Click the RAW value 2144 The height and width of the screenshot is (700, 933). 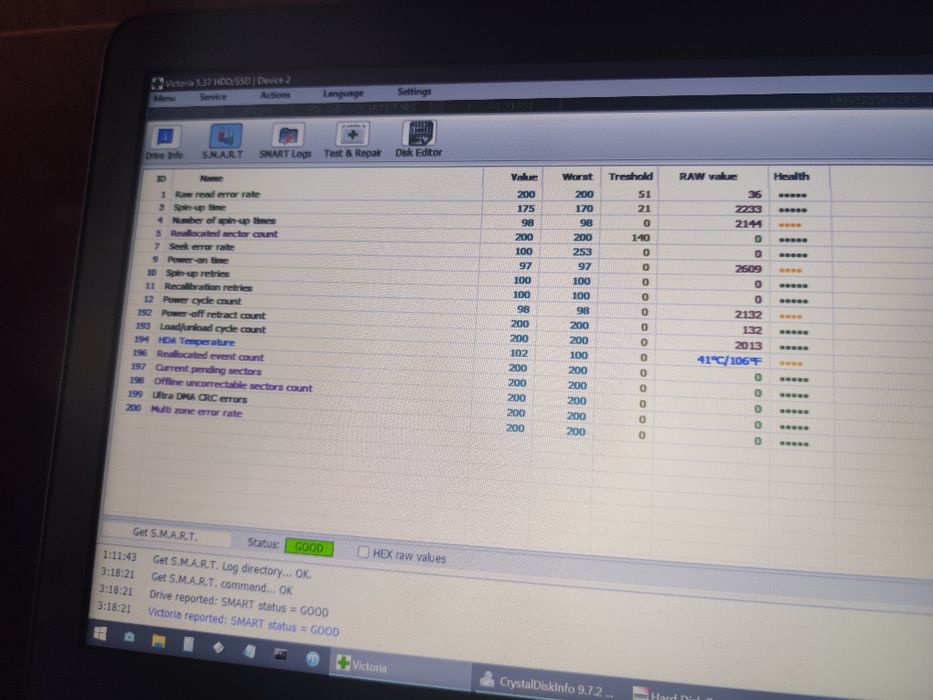tap(748, 223)
